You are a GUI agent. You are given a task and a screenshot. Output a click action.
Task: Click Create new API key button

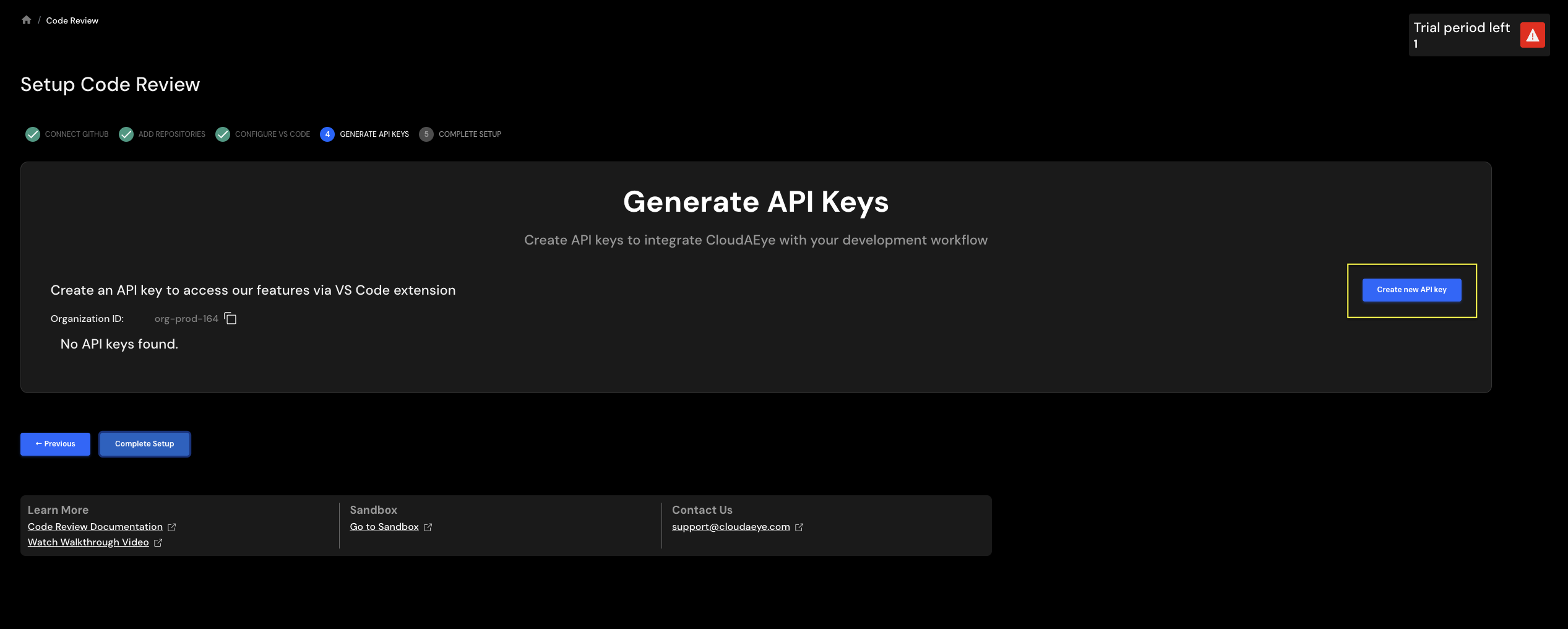(x=1411, y=290)
